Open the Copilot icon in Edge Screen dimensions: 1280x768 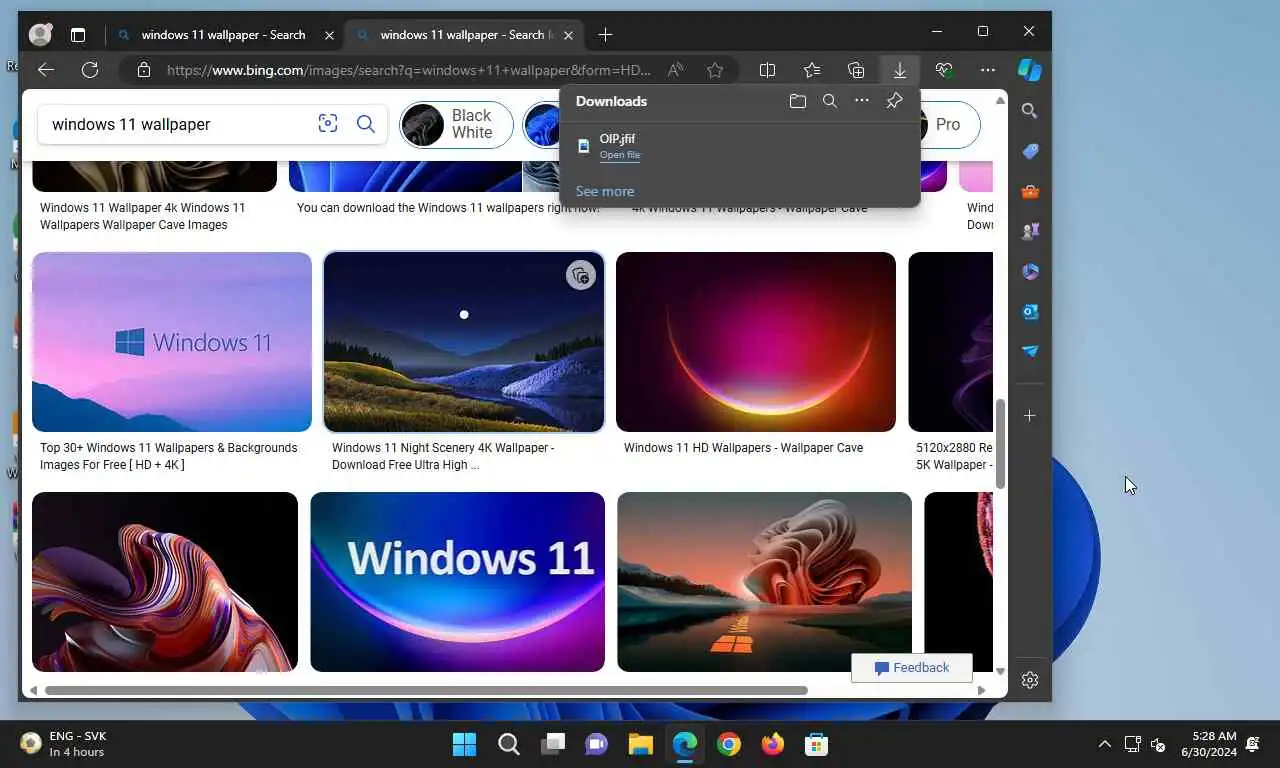coord(1030,70)
